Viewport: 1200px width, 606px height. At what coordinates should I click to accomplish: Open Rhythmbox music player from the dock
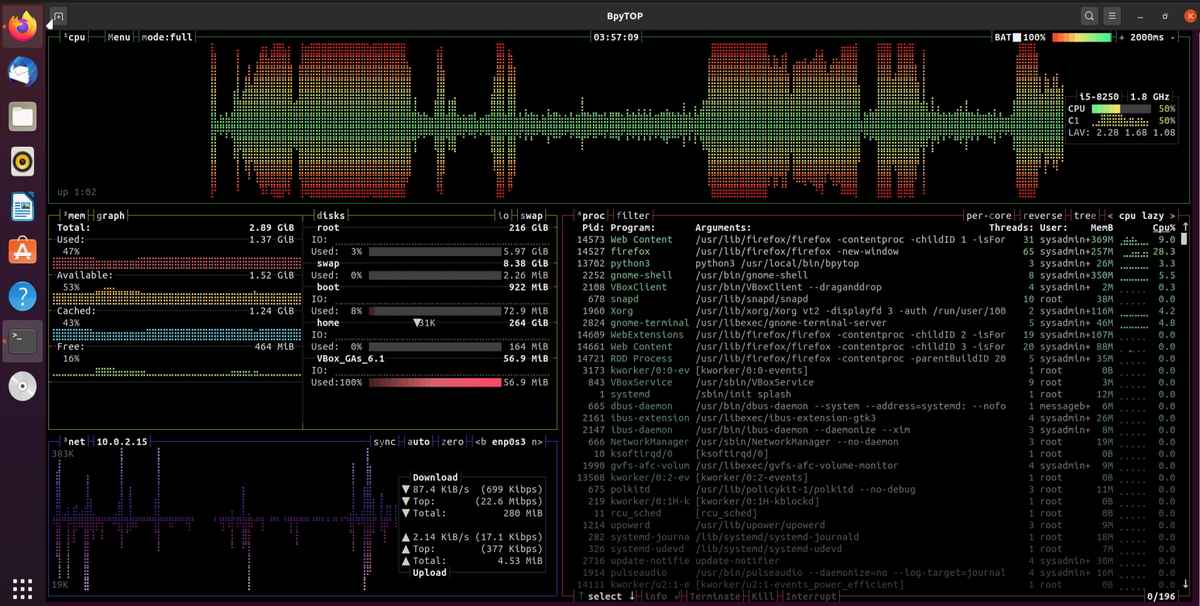[22, 161]
